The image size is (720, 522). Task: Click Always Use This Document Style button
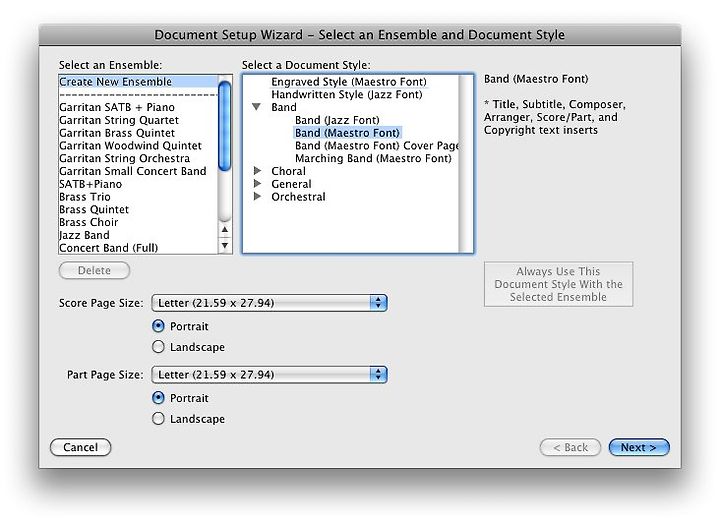tap(558, 284)
